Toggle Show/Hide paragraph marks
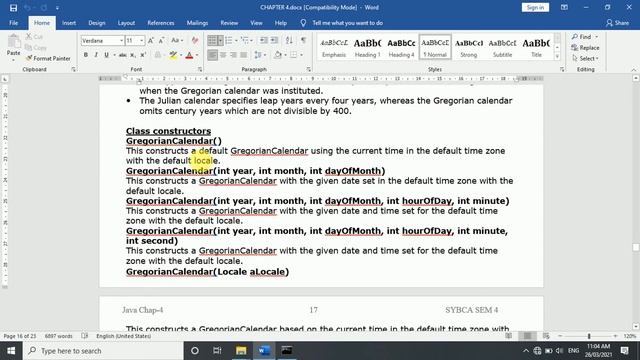 click(303, 40)
